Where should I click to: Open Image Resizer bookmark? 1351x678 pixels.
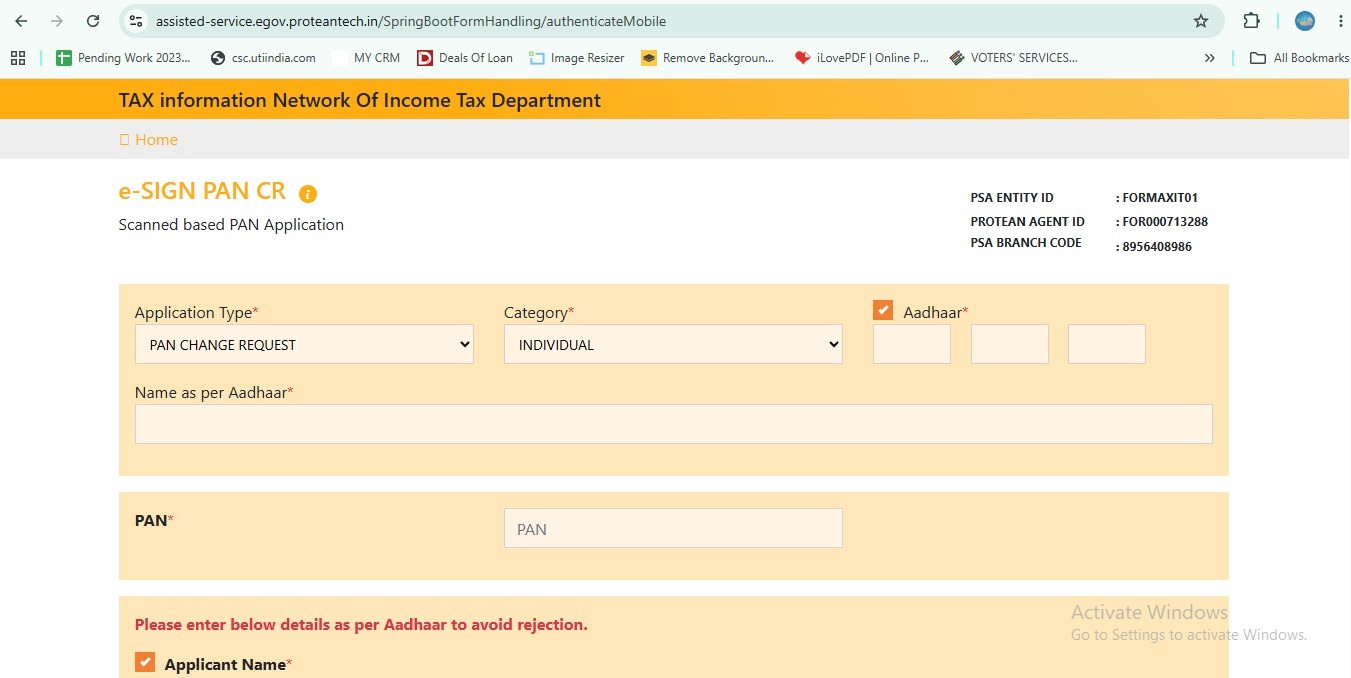[x=577, y=58]
